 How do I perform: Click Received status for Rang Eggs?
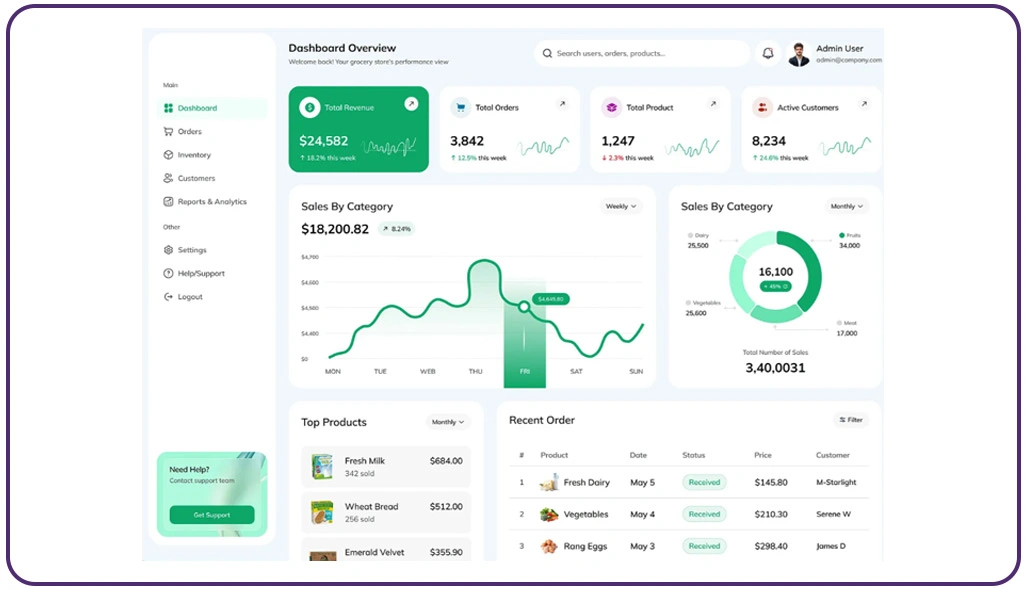pos(704,546)
